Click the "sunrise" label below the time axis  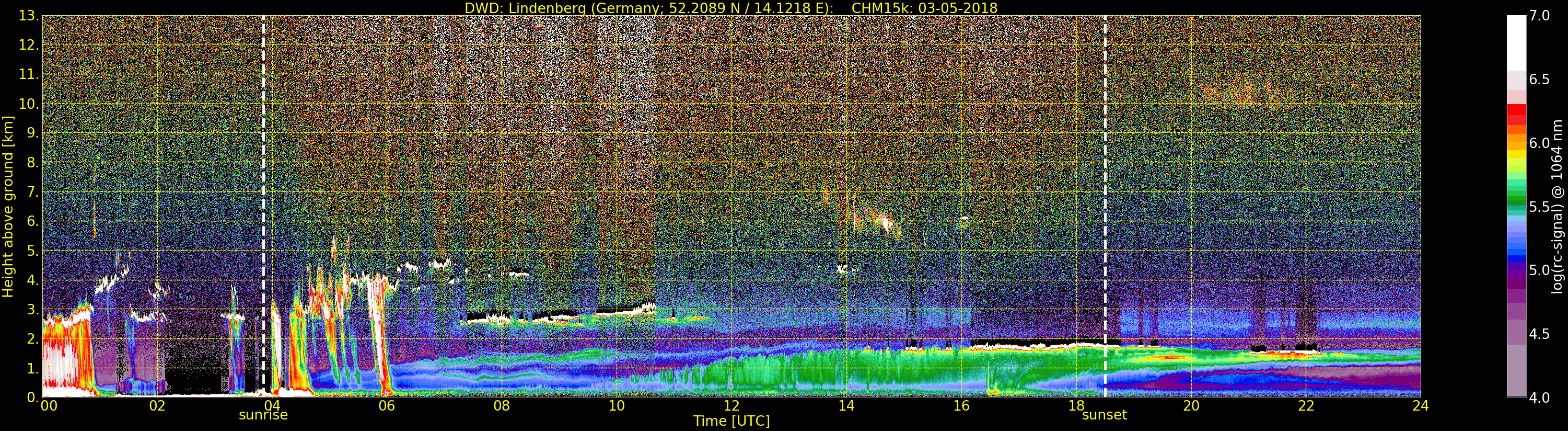point(263,415)
